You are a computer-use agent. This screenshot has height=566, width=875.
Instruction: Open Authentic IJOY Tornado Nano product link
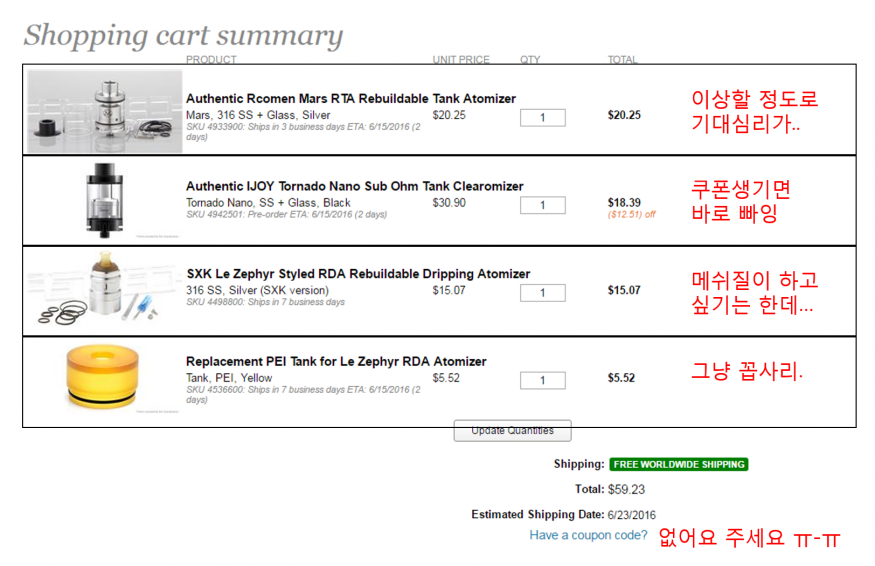click(354, 186)
